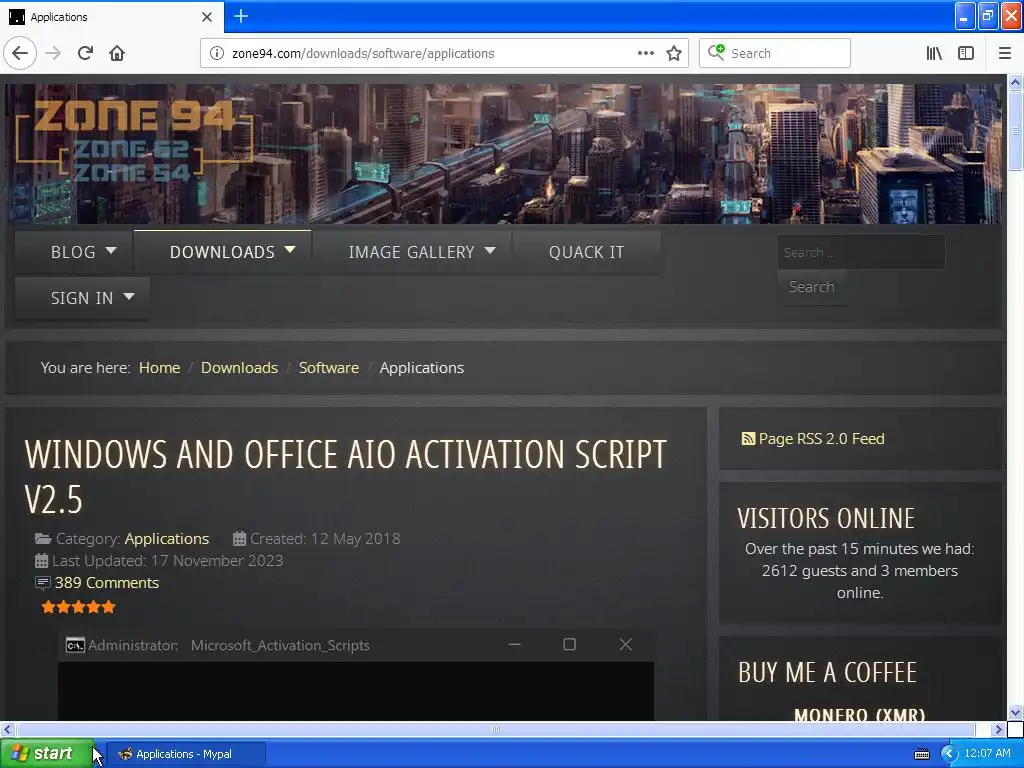Click the 'Created: 12 May 2018' text
Image resolution: width=1024 pixels, height=768 pixels.
325,539
